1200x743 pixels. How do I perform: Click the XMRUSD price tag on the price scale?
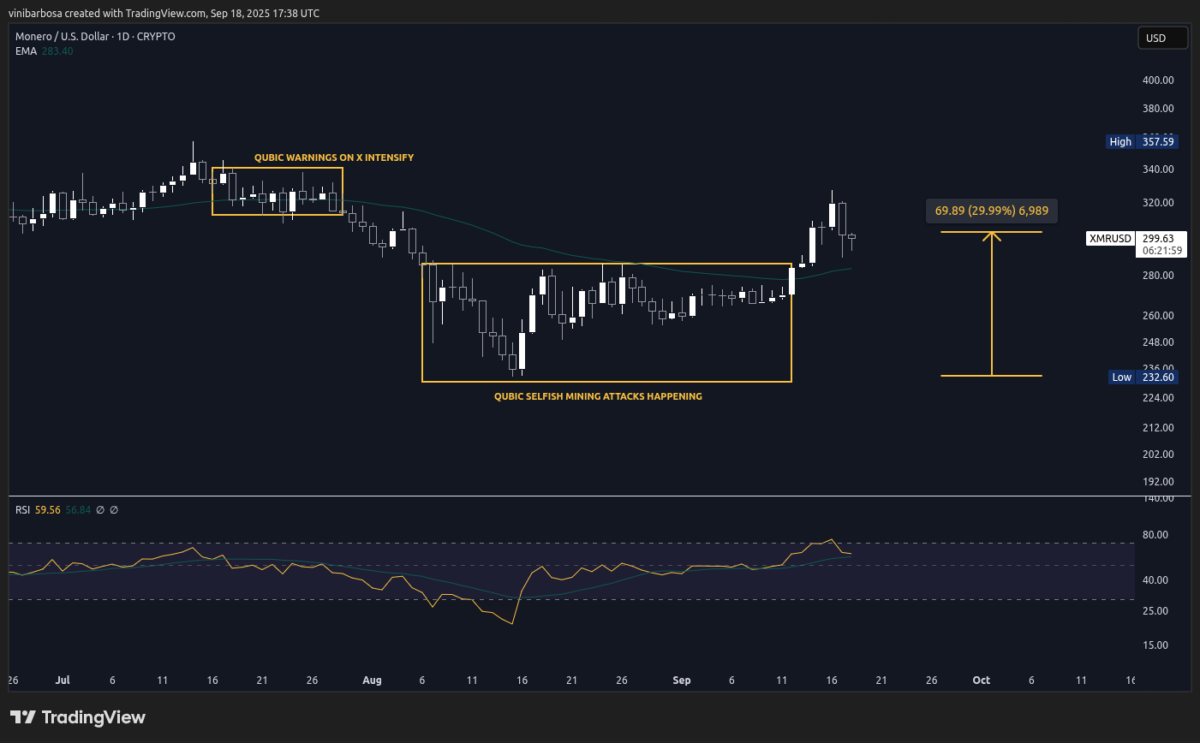[x=1110, y=238]
